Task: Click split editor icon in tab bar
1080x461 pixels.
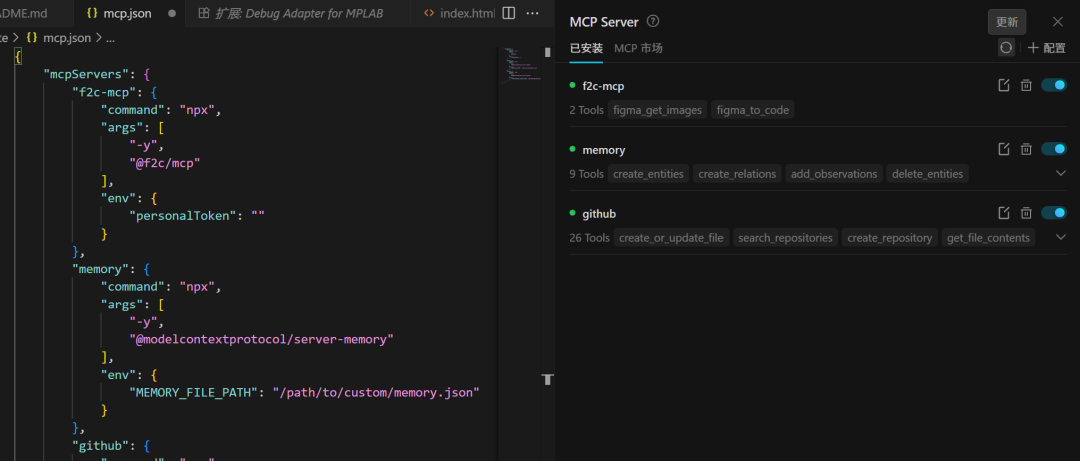Action: coord(509,13)
